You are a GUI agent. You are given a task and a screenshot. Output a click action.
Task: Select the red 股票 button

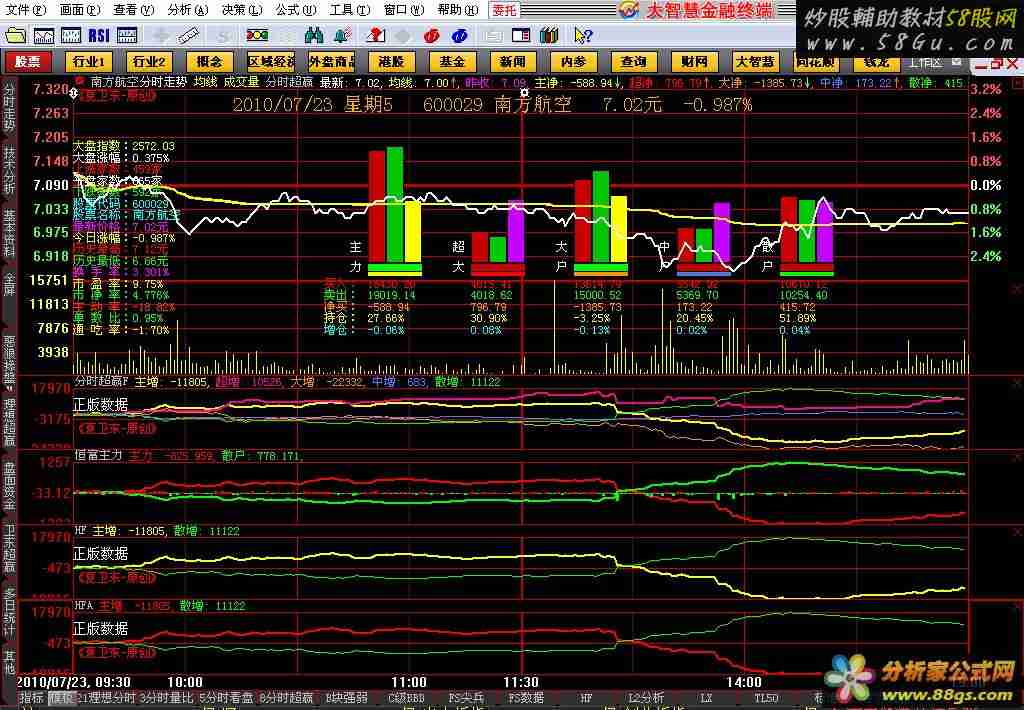coord(27,61)
